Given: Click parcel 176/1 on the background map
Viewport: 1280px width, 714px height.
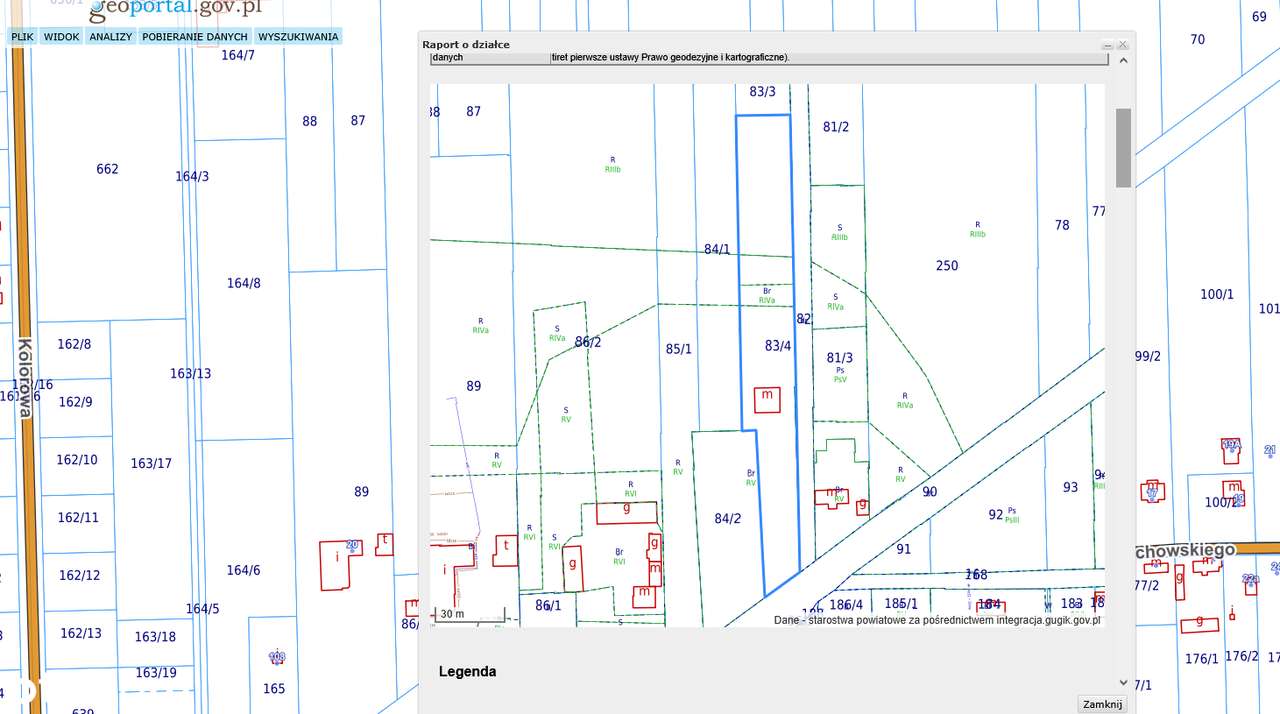Looking at the screenshot, I should 1201,658.
